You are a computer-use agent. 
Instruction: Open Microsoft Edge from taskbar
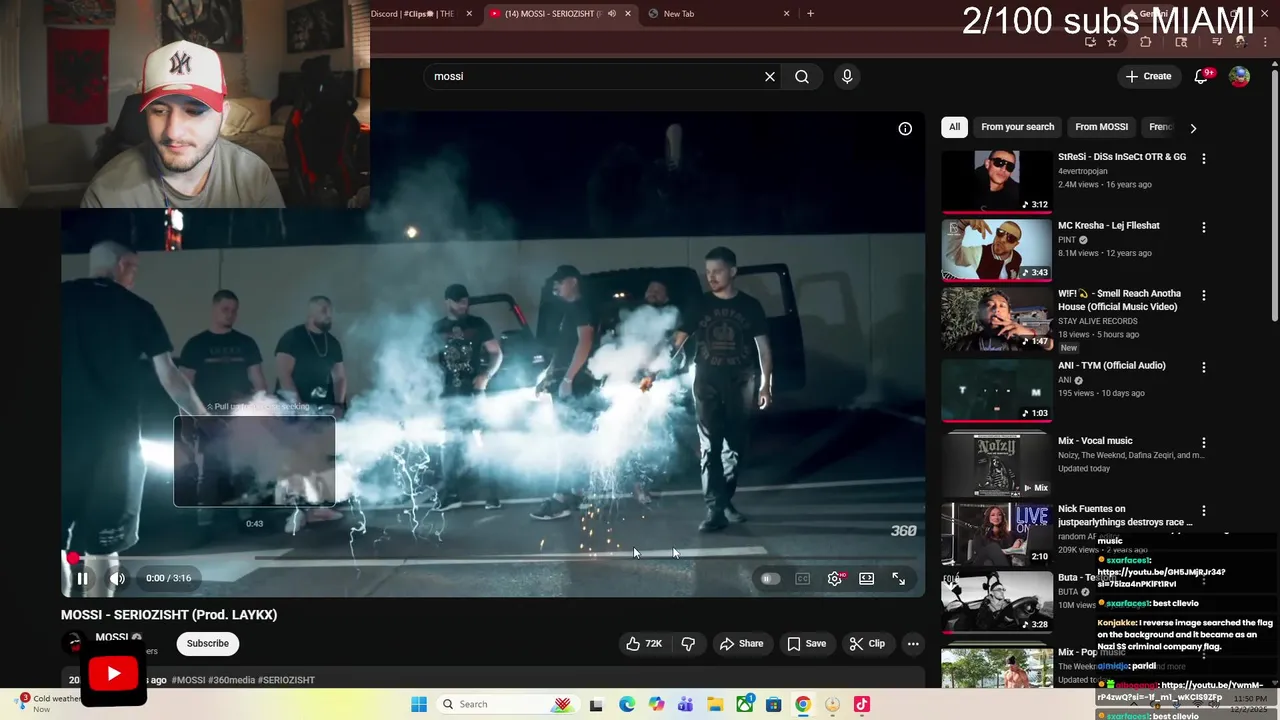click(x=626, y=704)
